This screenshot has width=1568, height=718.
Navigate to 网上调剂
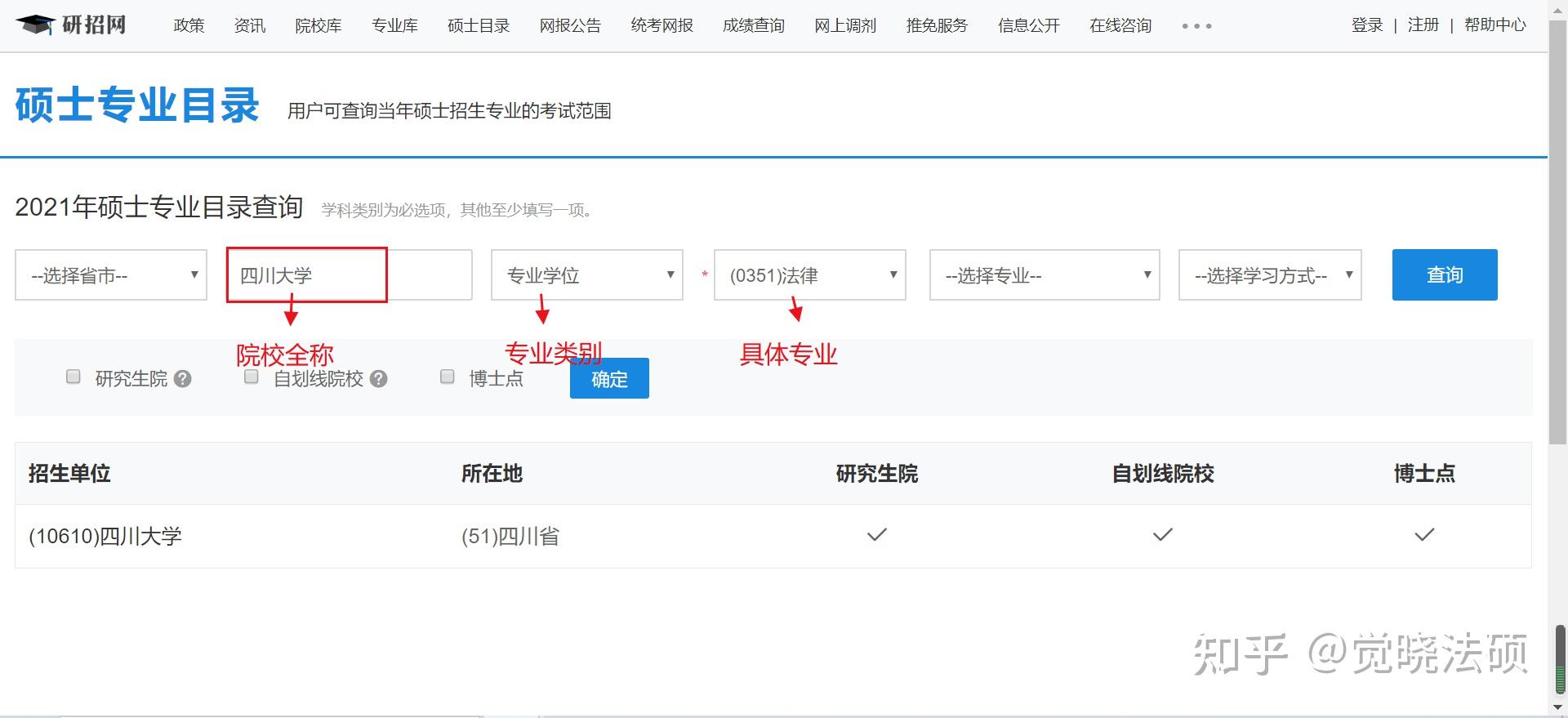point(845,25)
